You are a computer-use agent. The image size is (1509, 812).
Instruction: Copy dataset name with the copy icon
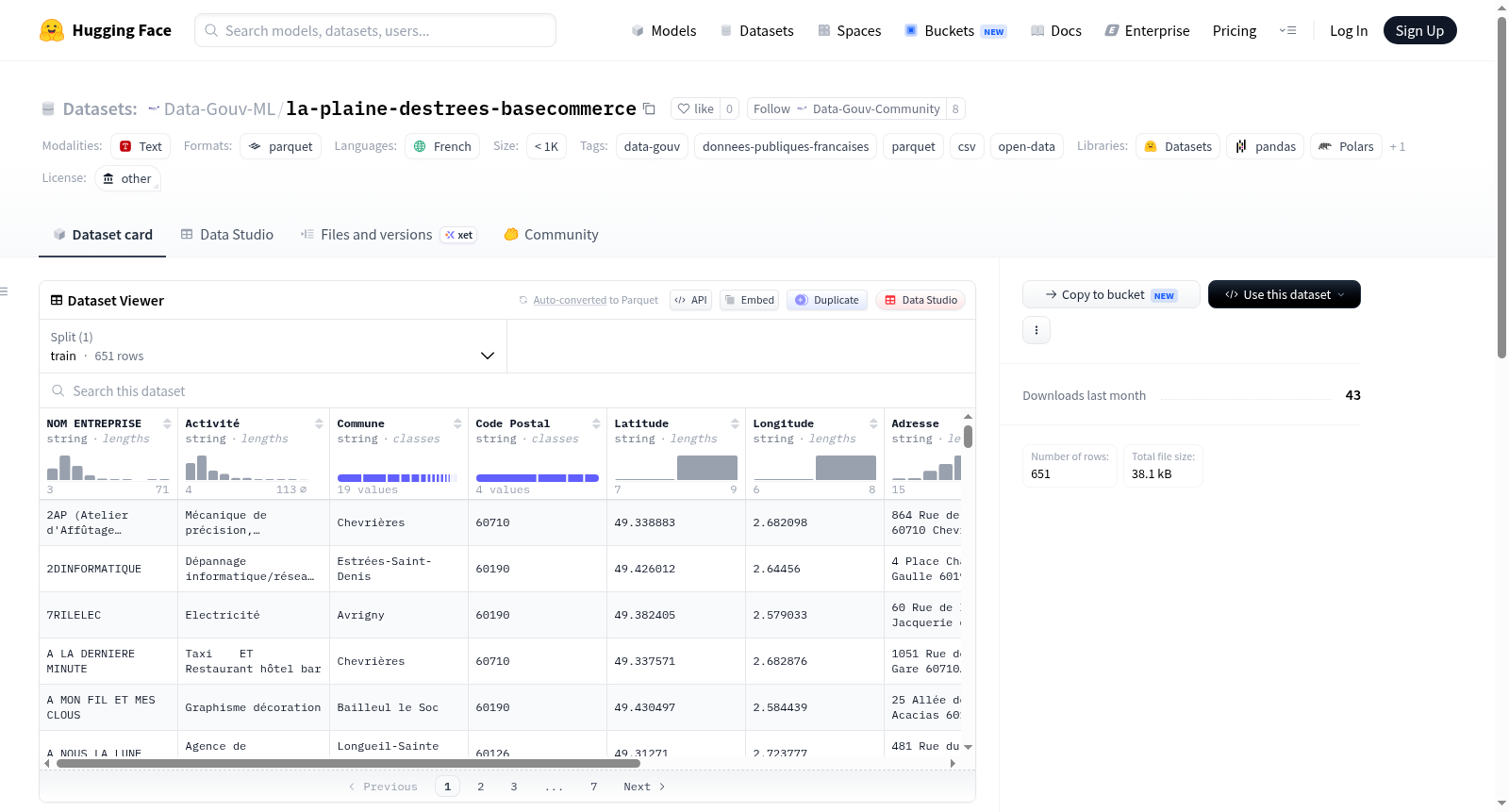[649, 108]
